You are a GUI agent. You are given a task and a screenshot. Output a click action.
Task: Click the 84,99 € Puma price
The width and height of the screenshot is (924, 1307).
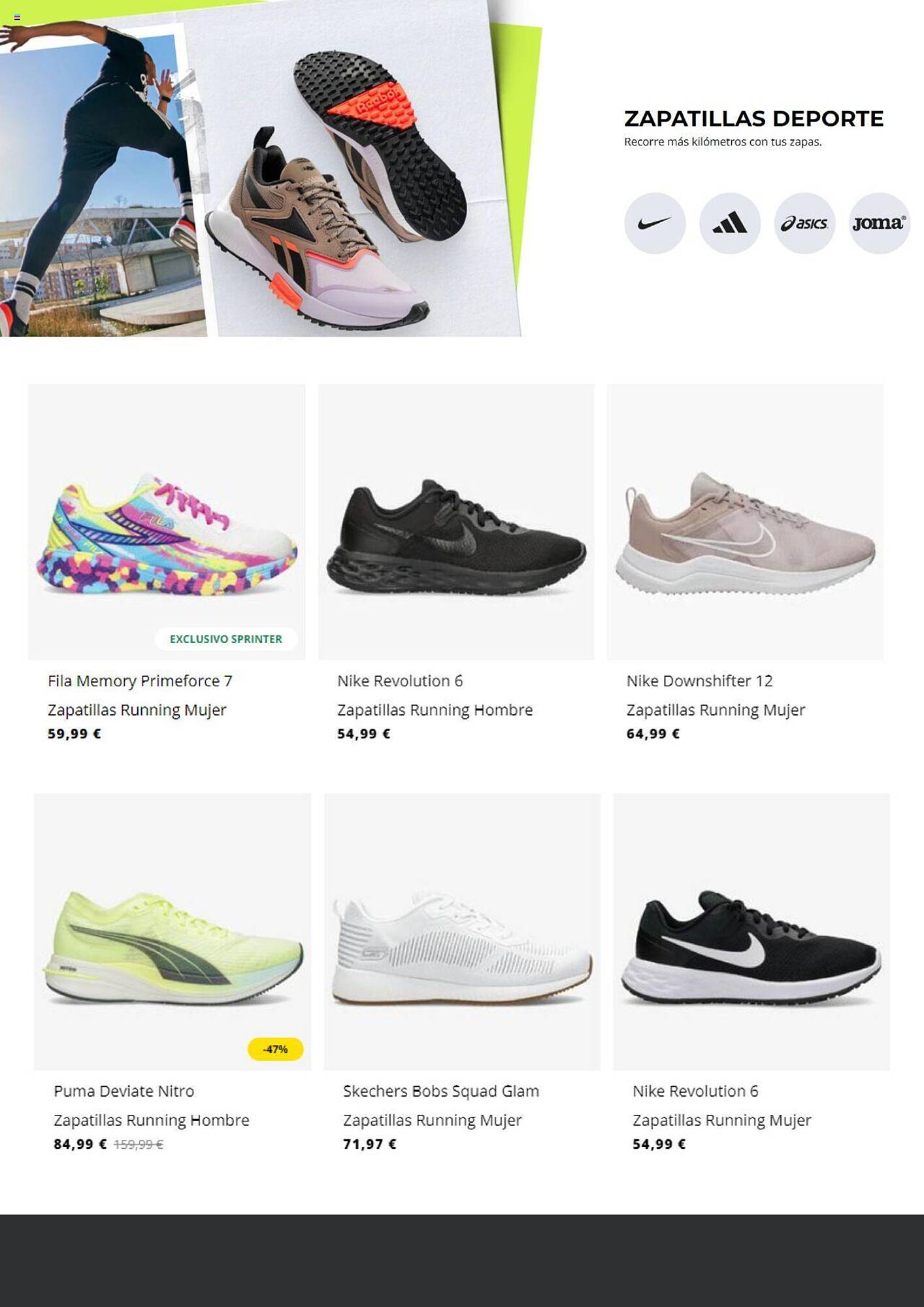[x=80, y=1144]
